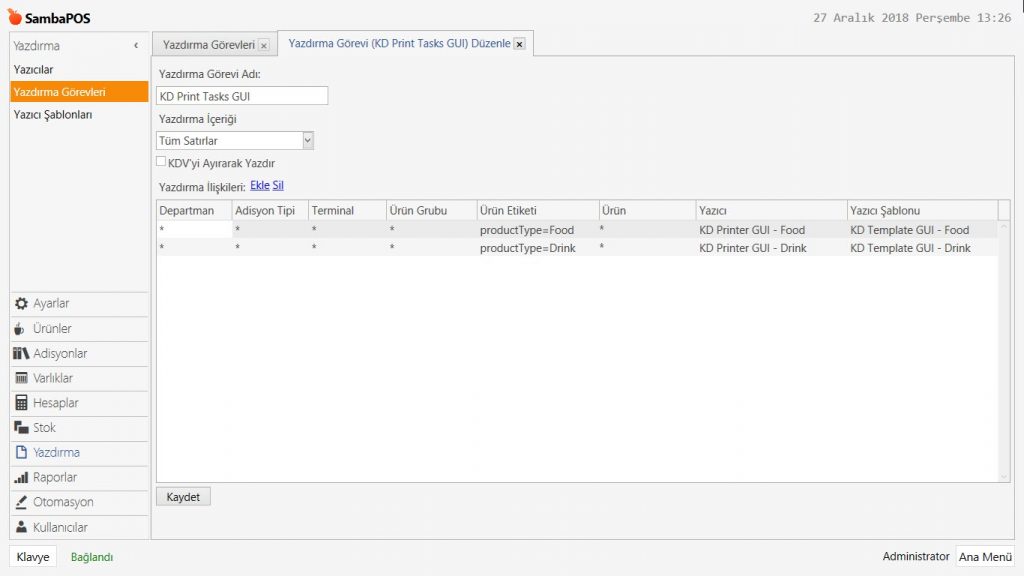The width and height of the screenshot is (1024, 576).
Task: Switch to the Yazdırma Görevleri tab
Action: (x=208, y=45)
